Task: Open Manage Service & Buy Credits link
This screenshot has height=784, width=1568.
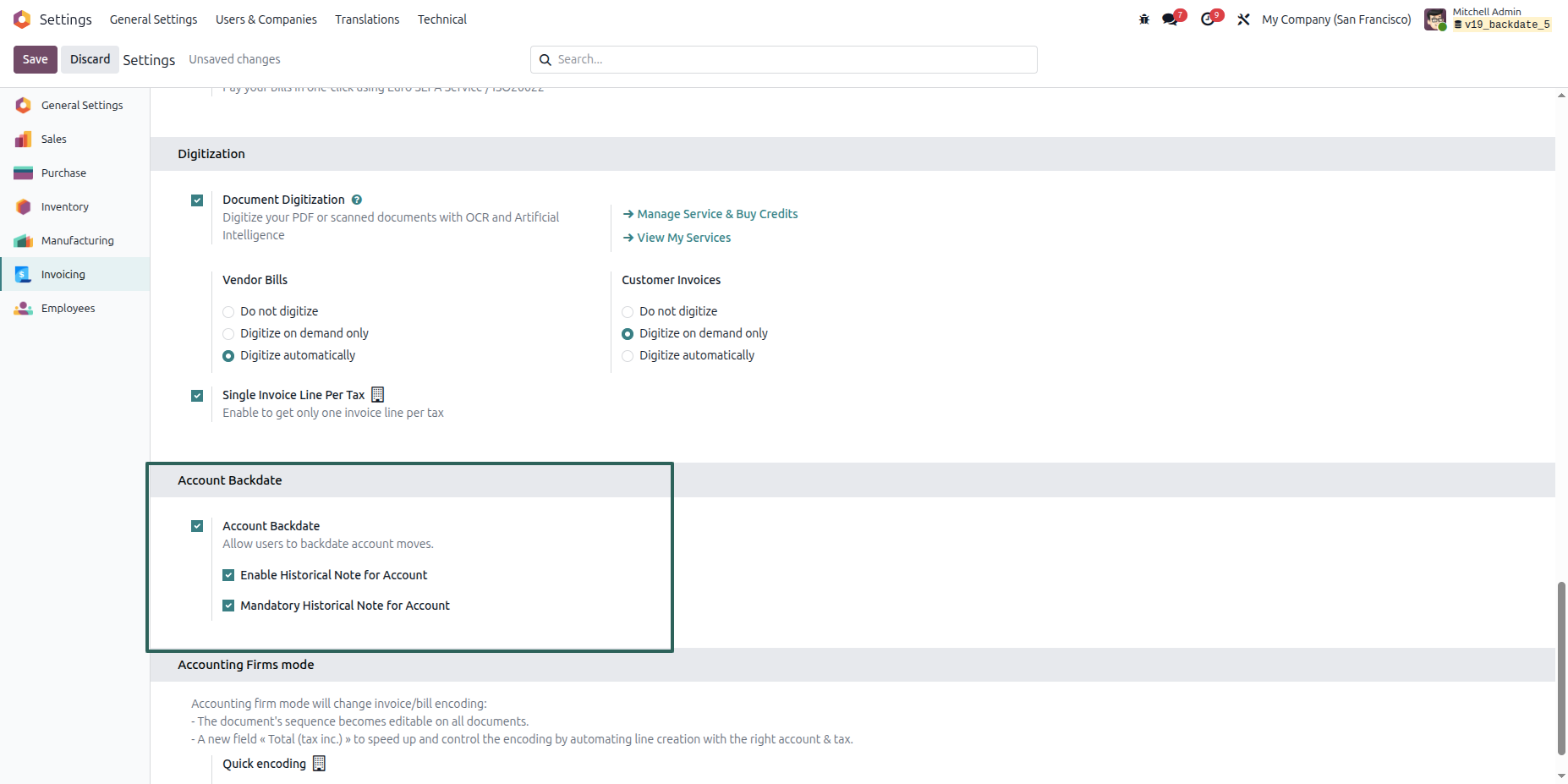Action: (x=710, y=214)
